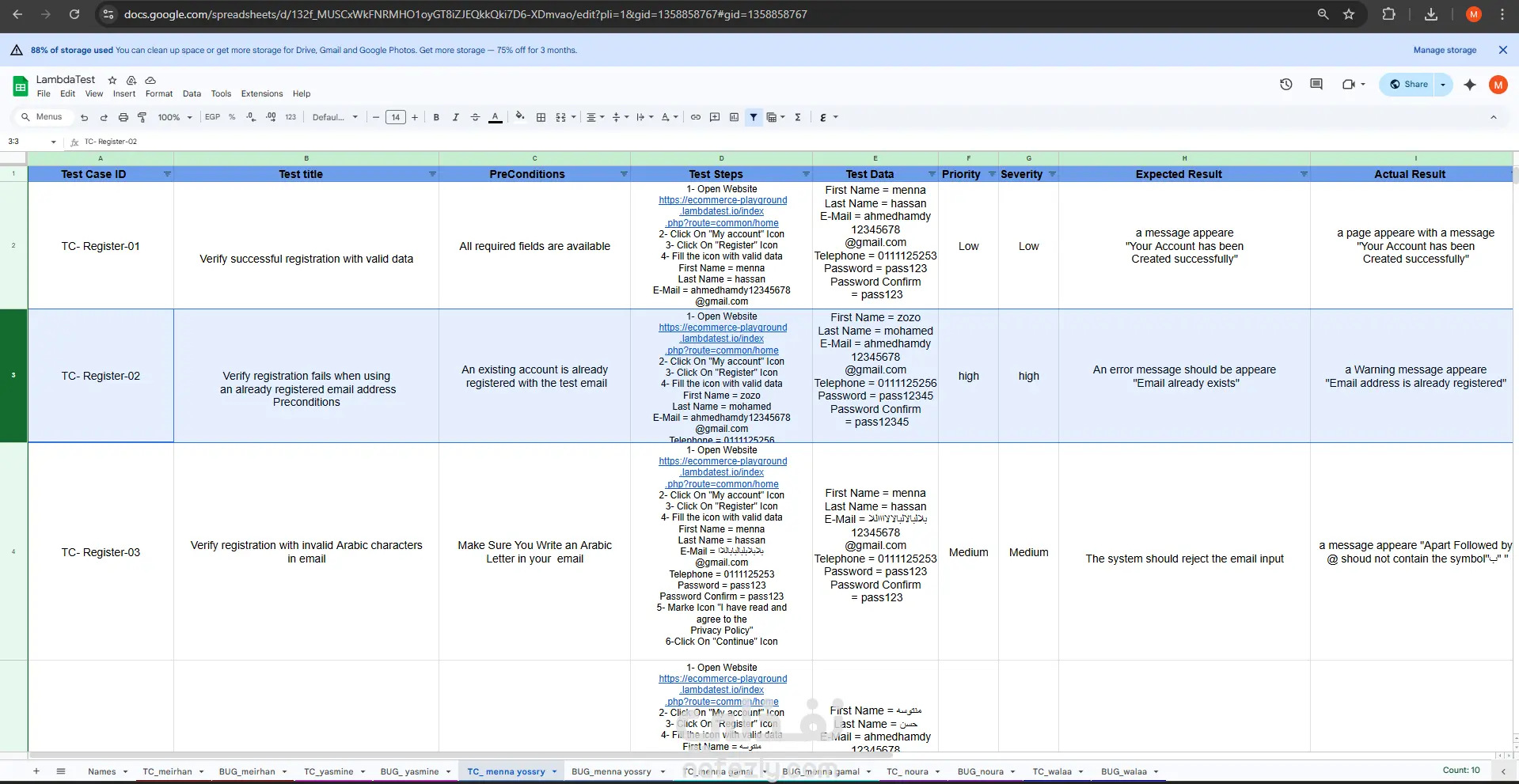
Task: Open the text color picker
Action: click(x=496, y=117)
